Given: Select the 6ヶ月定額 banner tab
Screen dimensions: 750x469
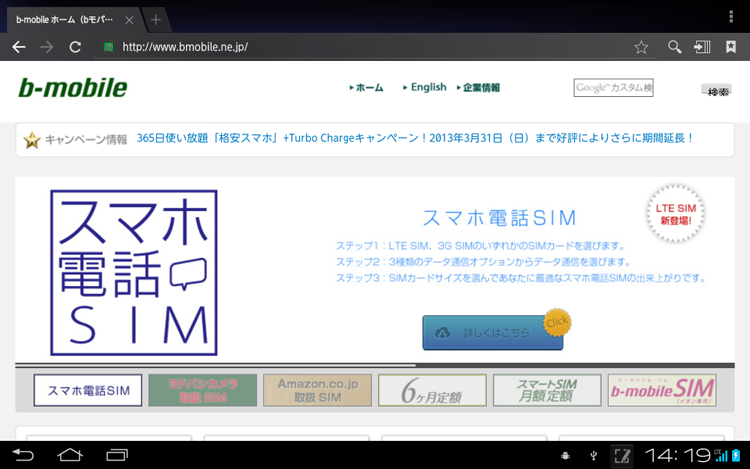Looking at the screenshot, I should [x=432, y=391].
